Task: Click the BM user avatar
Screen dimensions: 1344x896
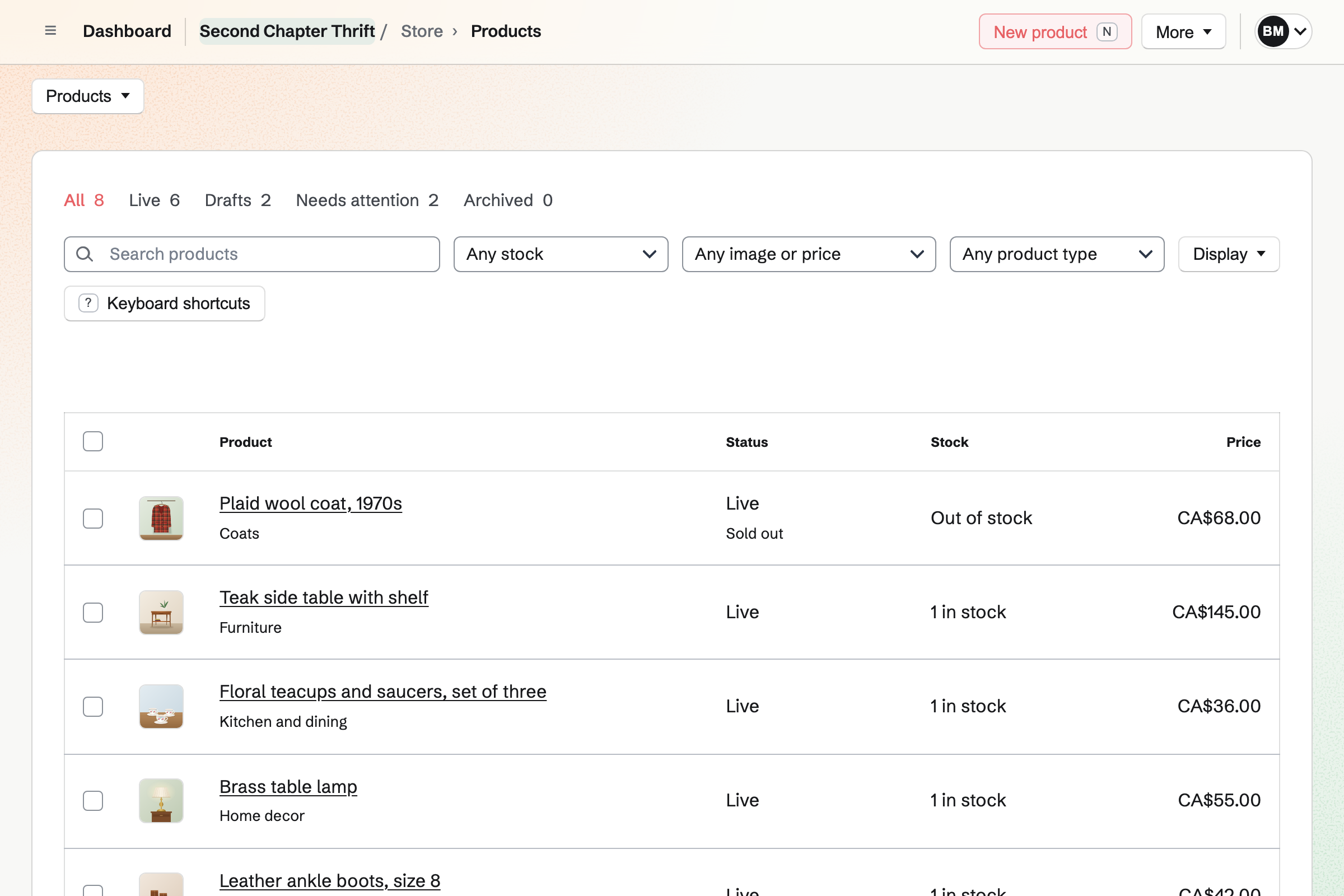Action: [x=1272, y=31]
